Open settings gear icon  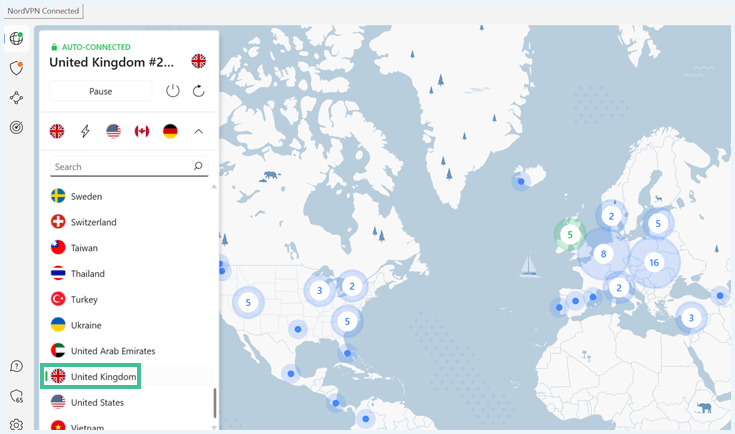tap(16, 425)
